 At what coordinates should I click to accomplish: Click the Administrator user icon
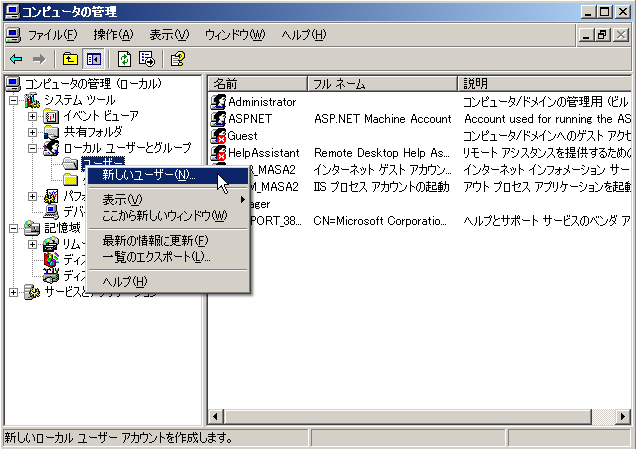coord(218,102)
